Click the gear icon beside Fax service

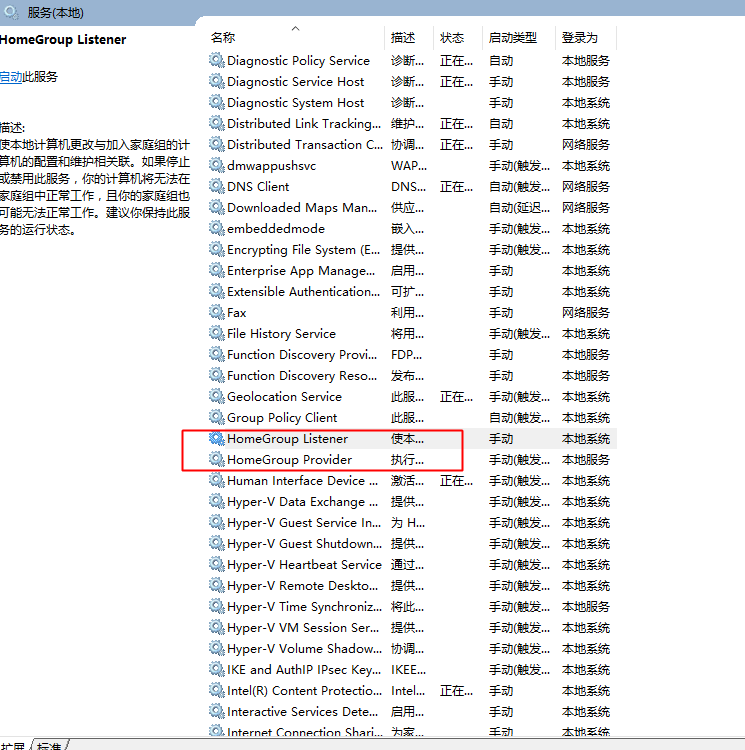[217, 312]
